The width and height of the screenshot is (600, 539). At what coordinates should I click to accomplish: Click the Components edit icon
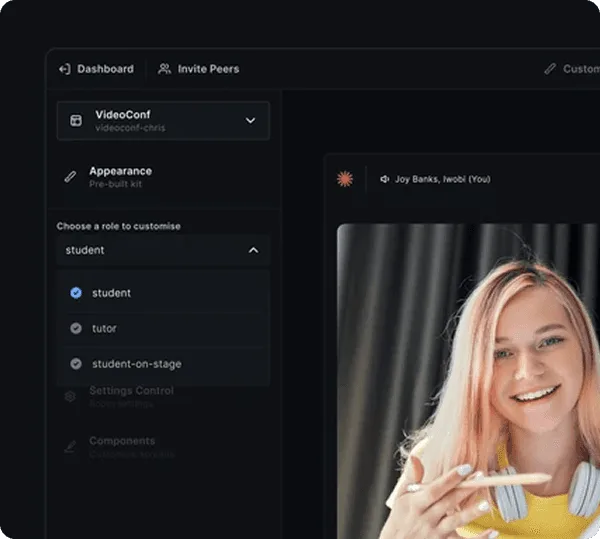click(70, 447)
